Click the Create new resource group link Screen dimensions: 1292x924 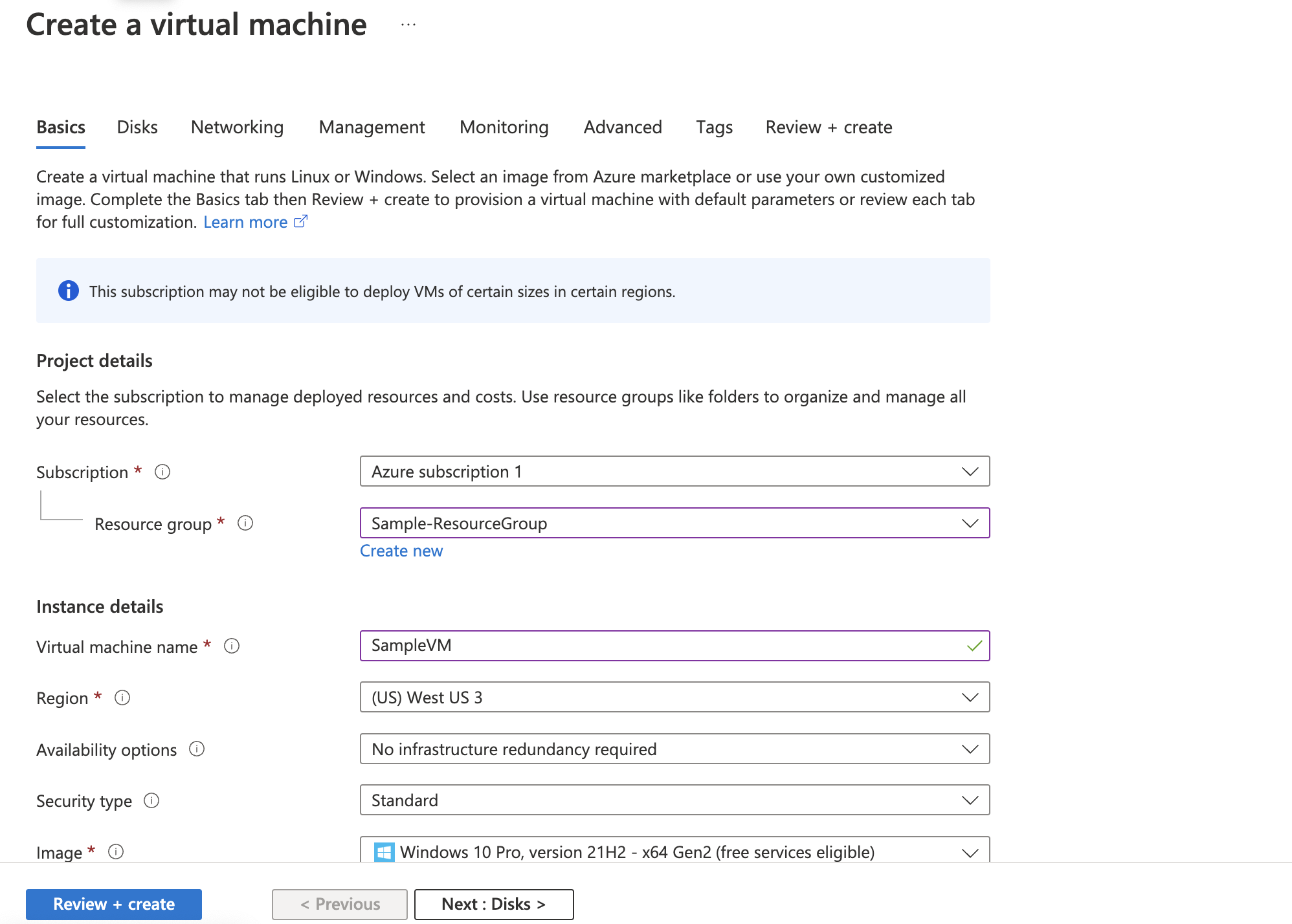(x=401, y=551)
